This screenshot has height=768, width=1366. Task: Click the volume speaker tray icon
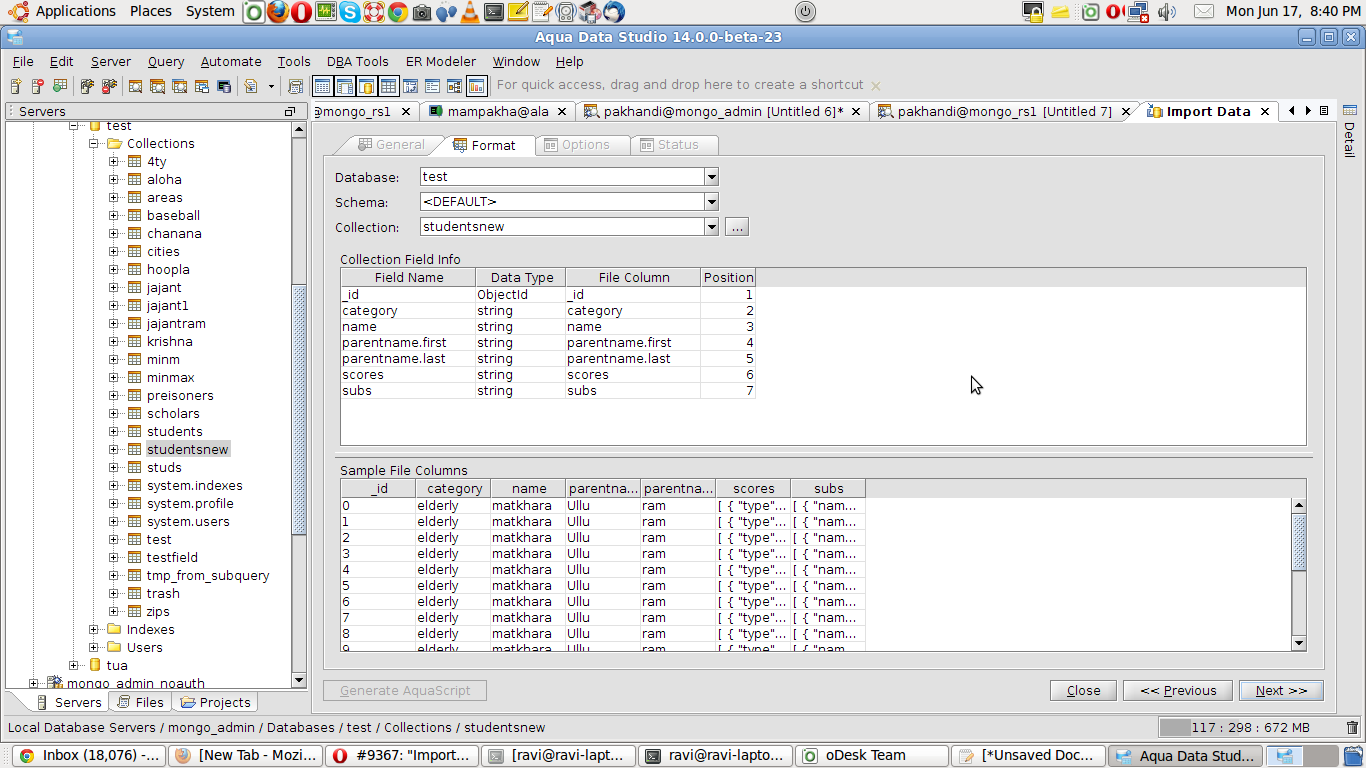point(1167,12)
